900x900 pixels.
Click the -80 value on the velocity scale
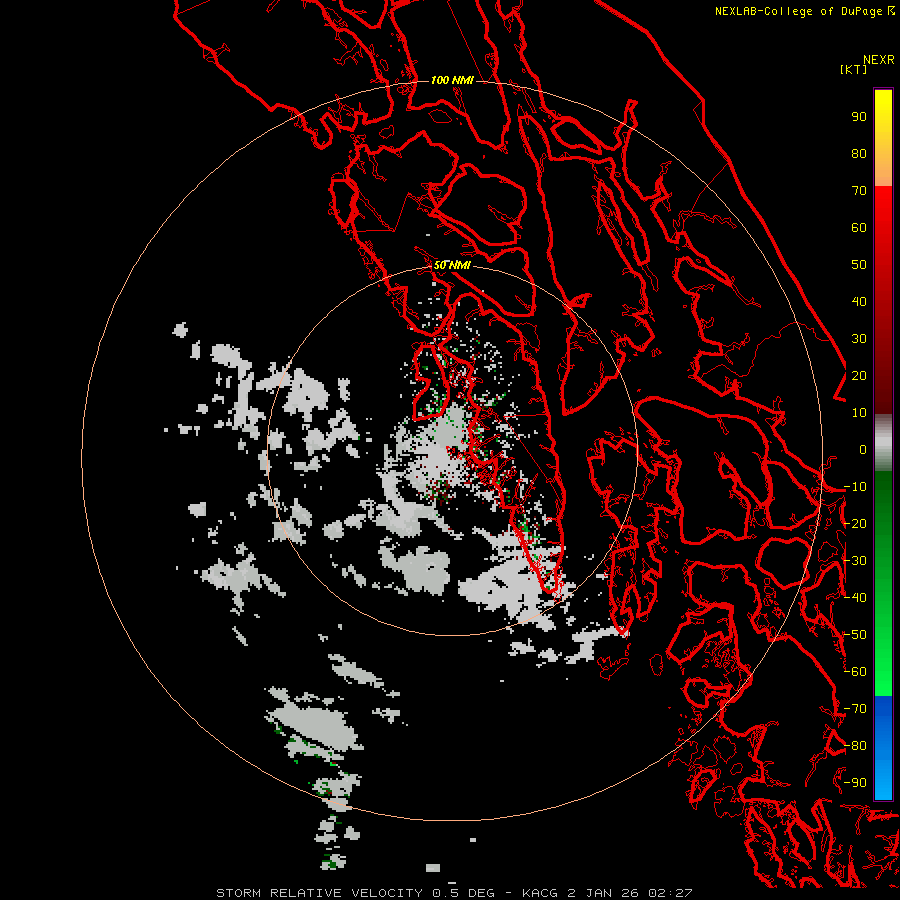(x=855, y=746)
